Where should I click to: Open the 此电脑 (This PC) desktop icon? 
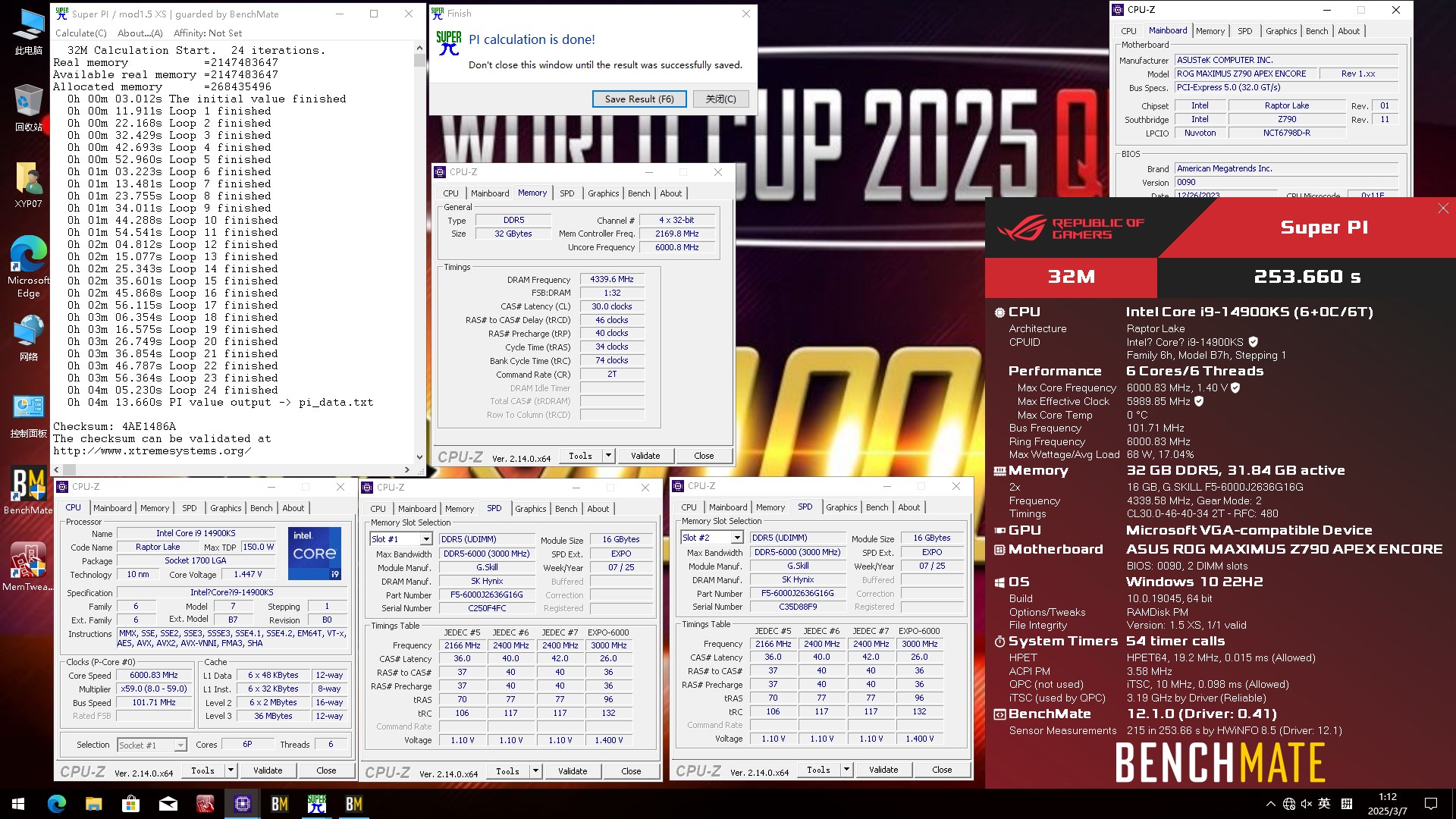click(28, 32)
